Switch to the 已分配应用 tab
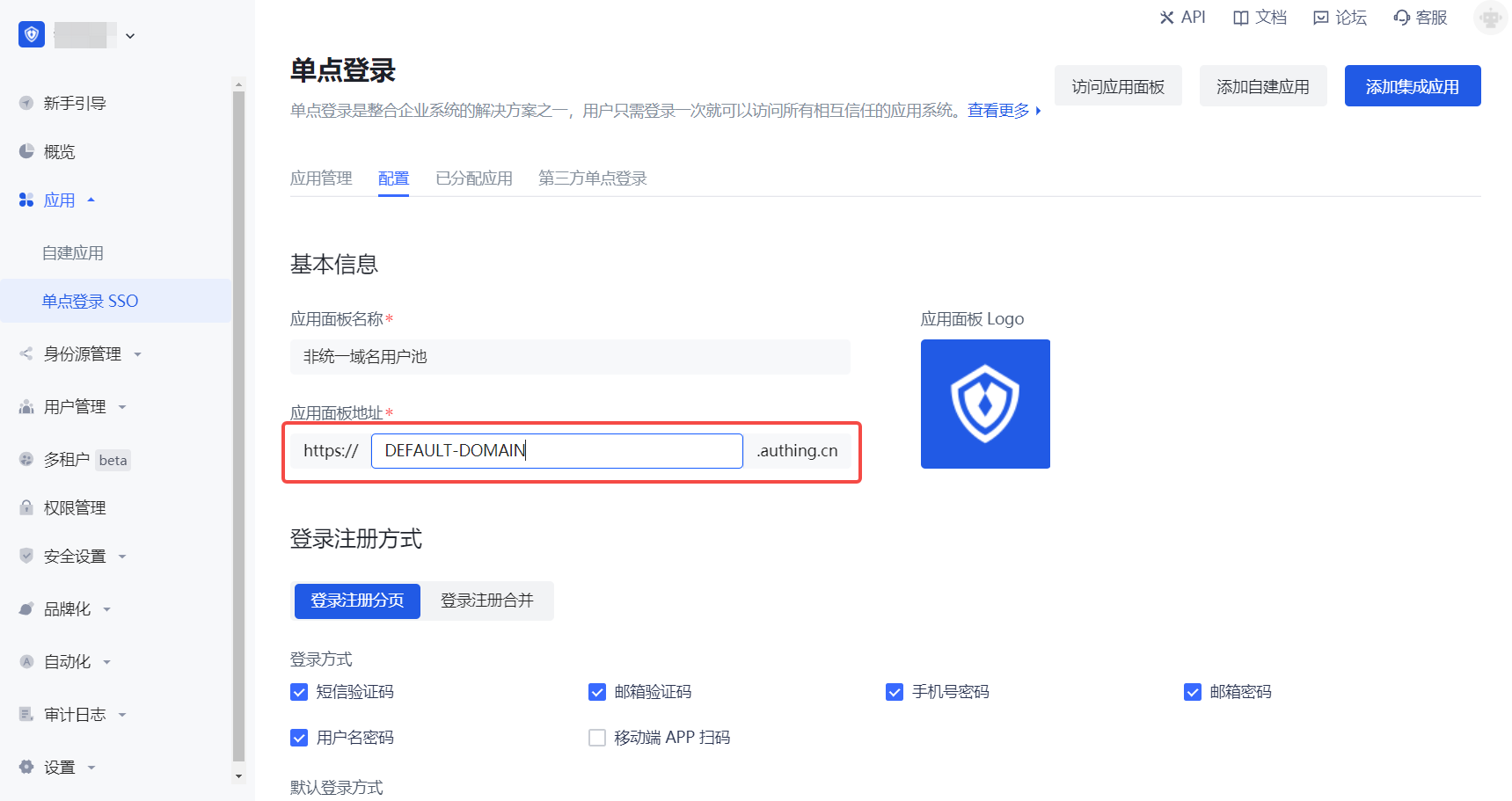1512x801 pixels. [x=473, y=178]
